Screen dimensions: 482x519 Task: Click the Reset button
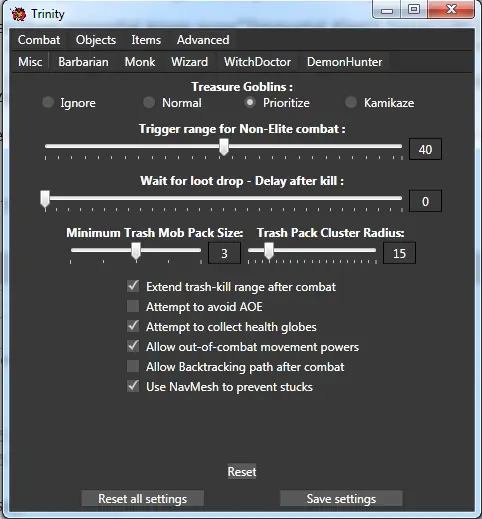click(242, 472)
